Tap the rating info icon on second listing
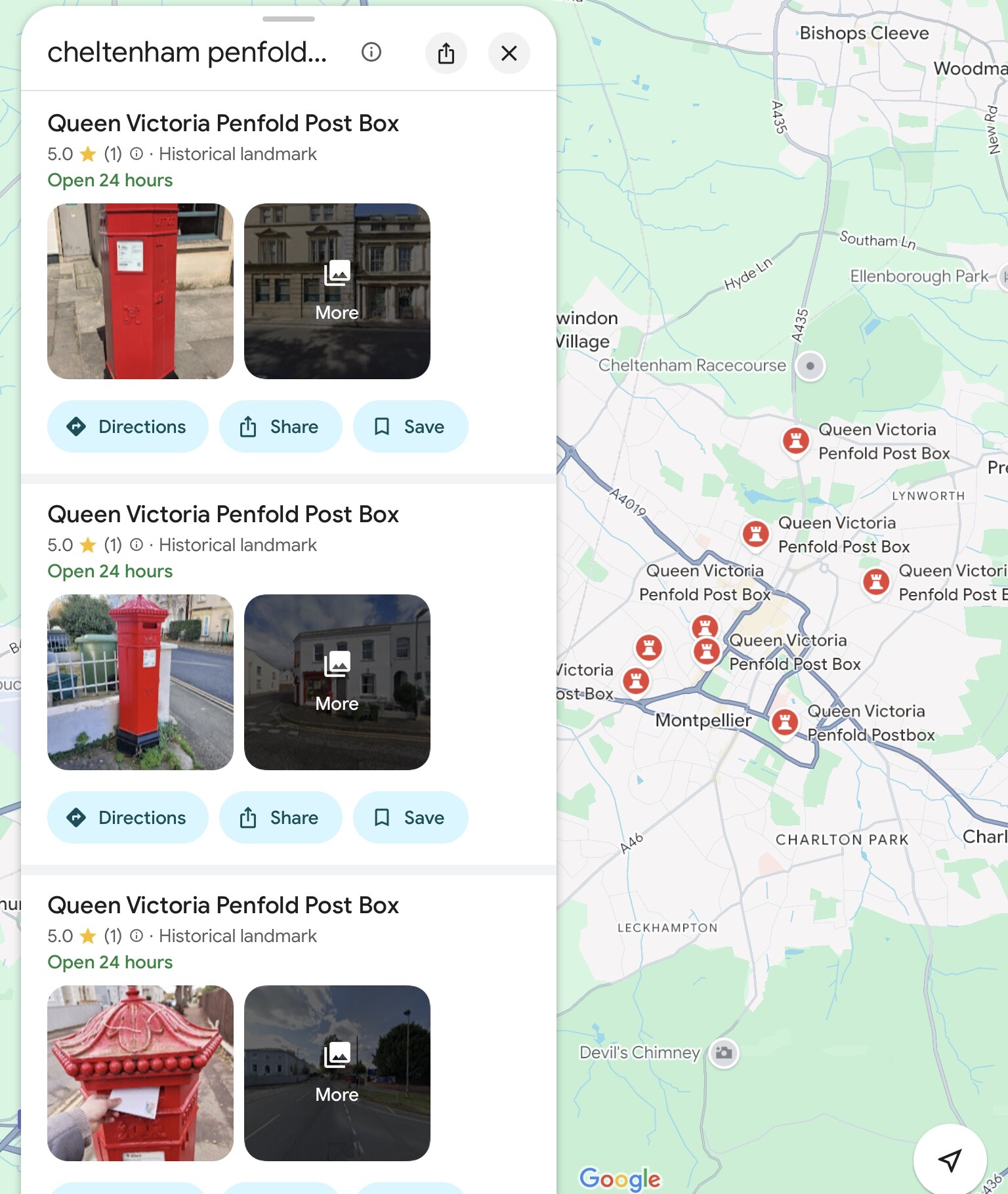The image size is (1008, 1194). (x=136, y=545)
